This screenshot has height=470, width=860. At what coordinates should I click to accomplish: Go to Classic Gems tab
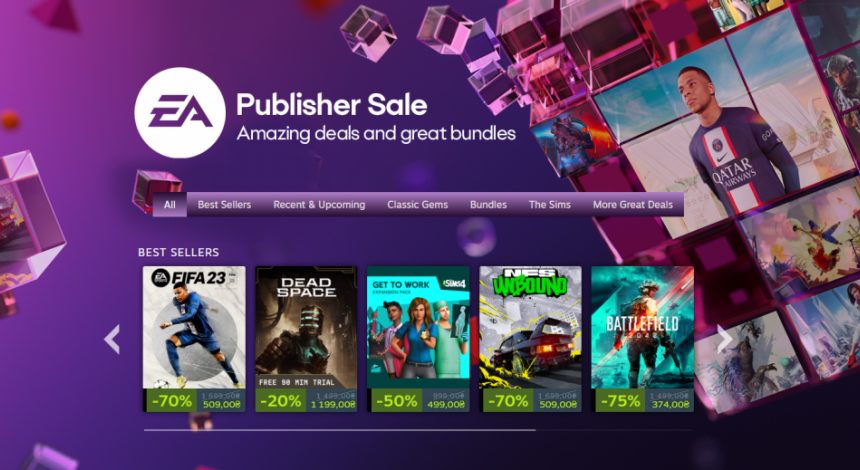417,205
